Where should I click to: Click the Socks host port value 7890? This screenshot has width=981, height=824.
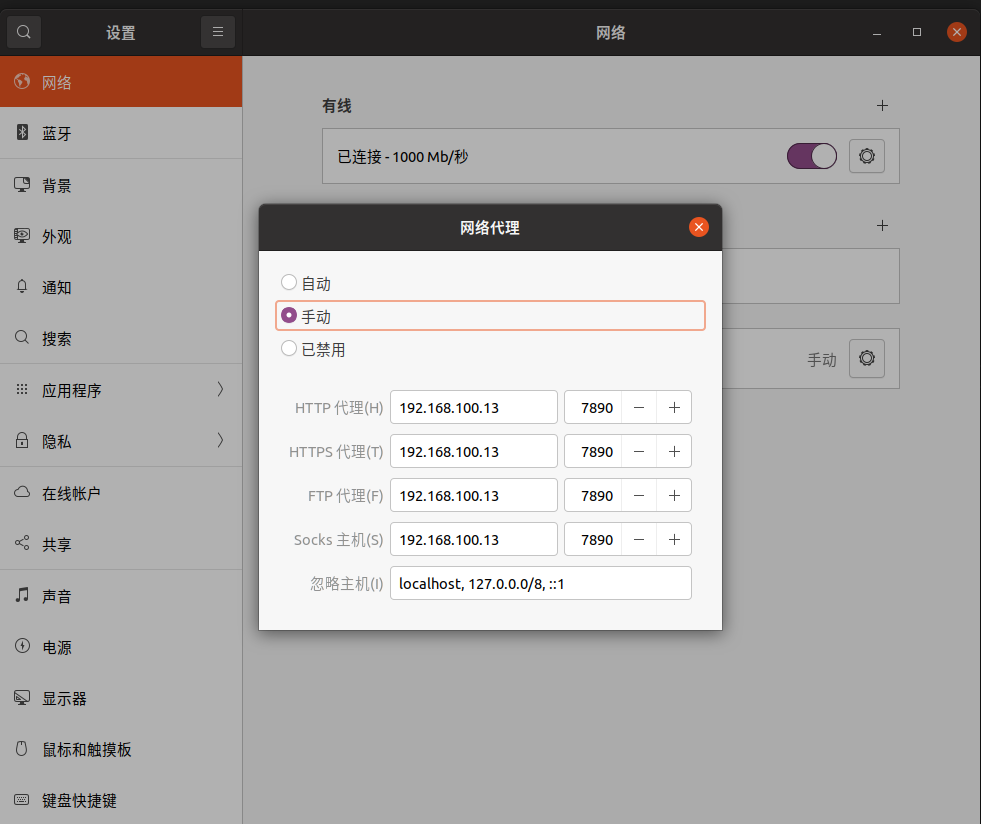597,540
